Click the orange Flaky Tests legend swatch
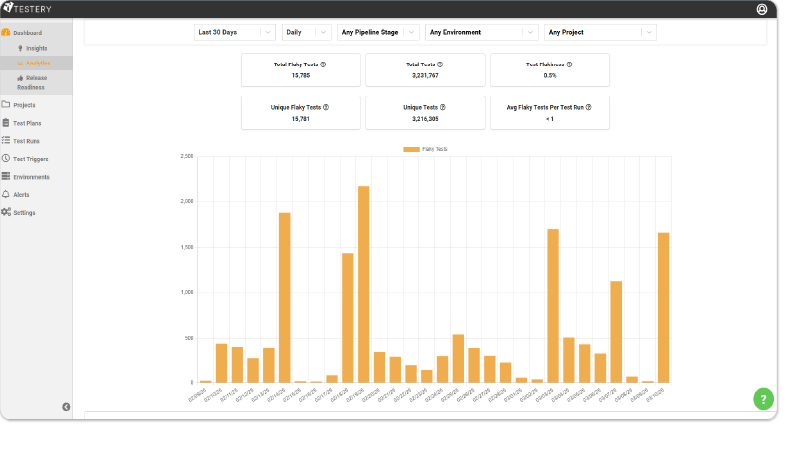 [411, 149]
